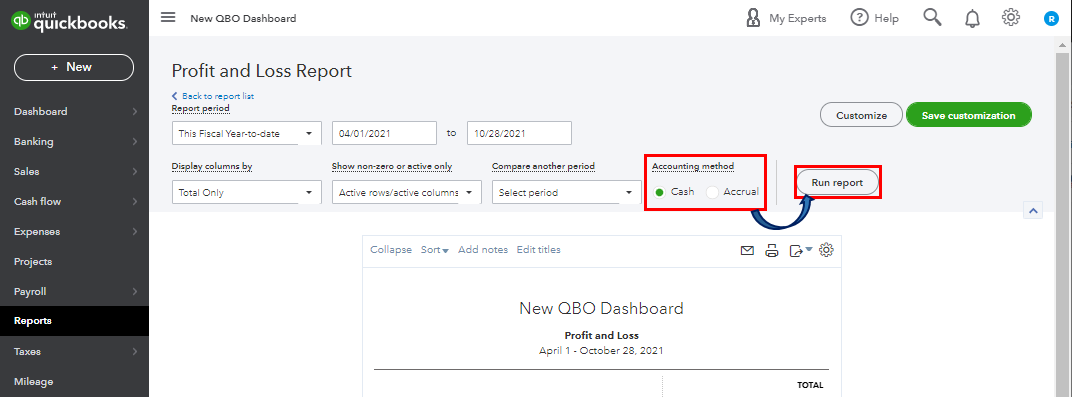Expand the Select period comparison dropdown

coord(566,192)
